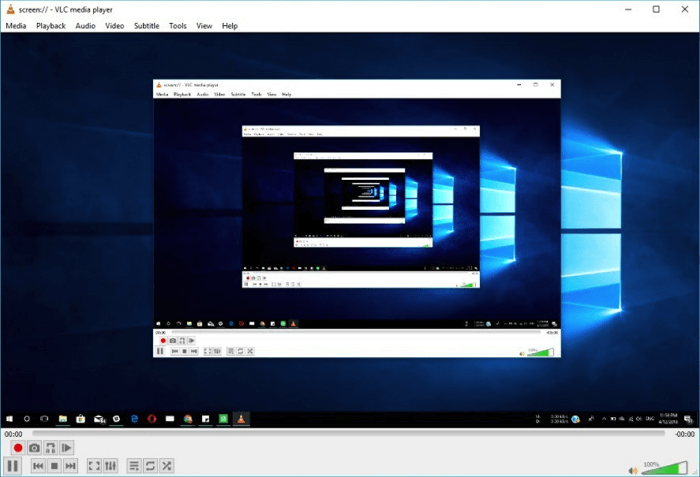Click the playback seek bar

pos(348,434)
